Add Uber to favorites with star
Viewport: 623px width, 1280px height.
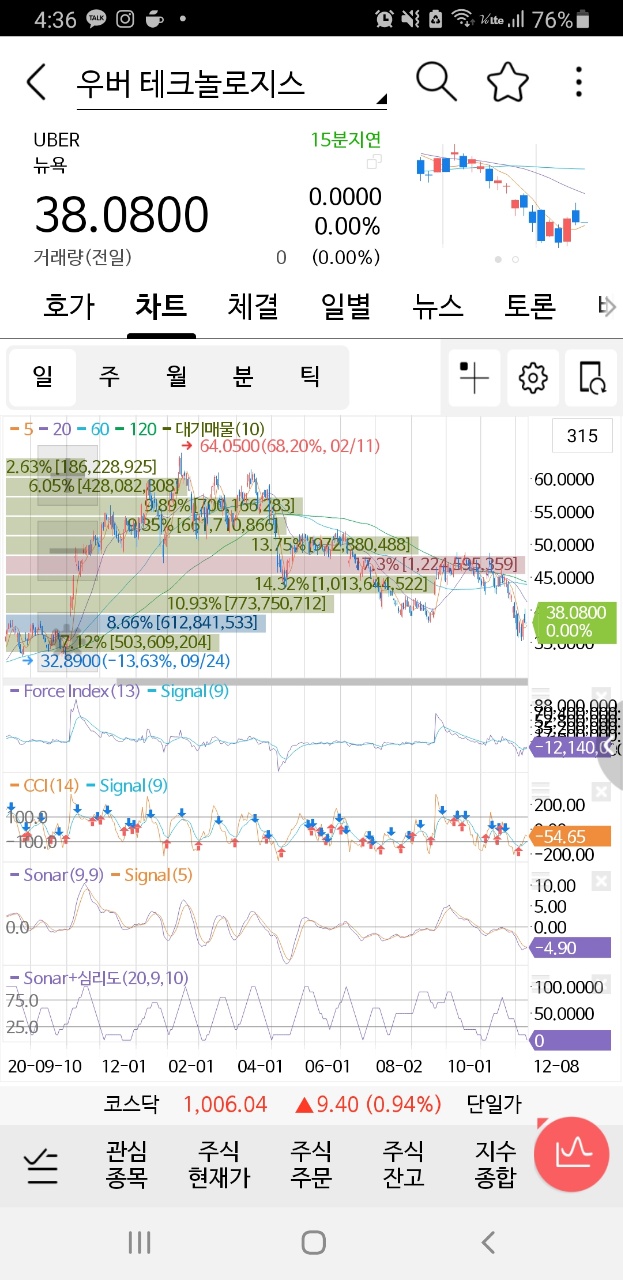pyautogui.click(x=508, y=82)
